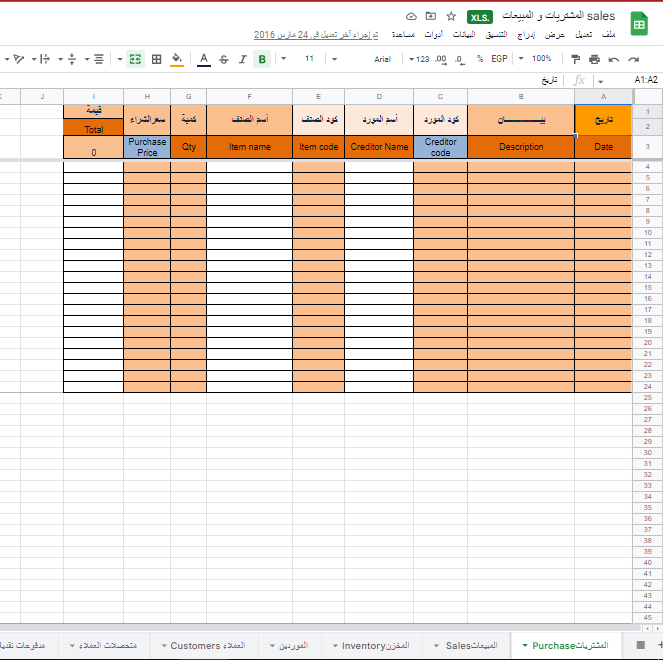Viewport: 663px width, 660px height.
Task: Toggle Strikethrough formatting
Action: pyautogui.click(x=224, y=59)
